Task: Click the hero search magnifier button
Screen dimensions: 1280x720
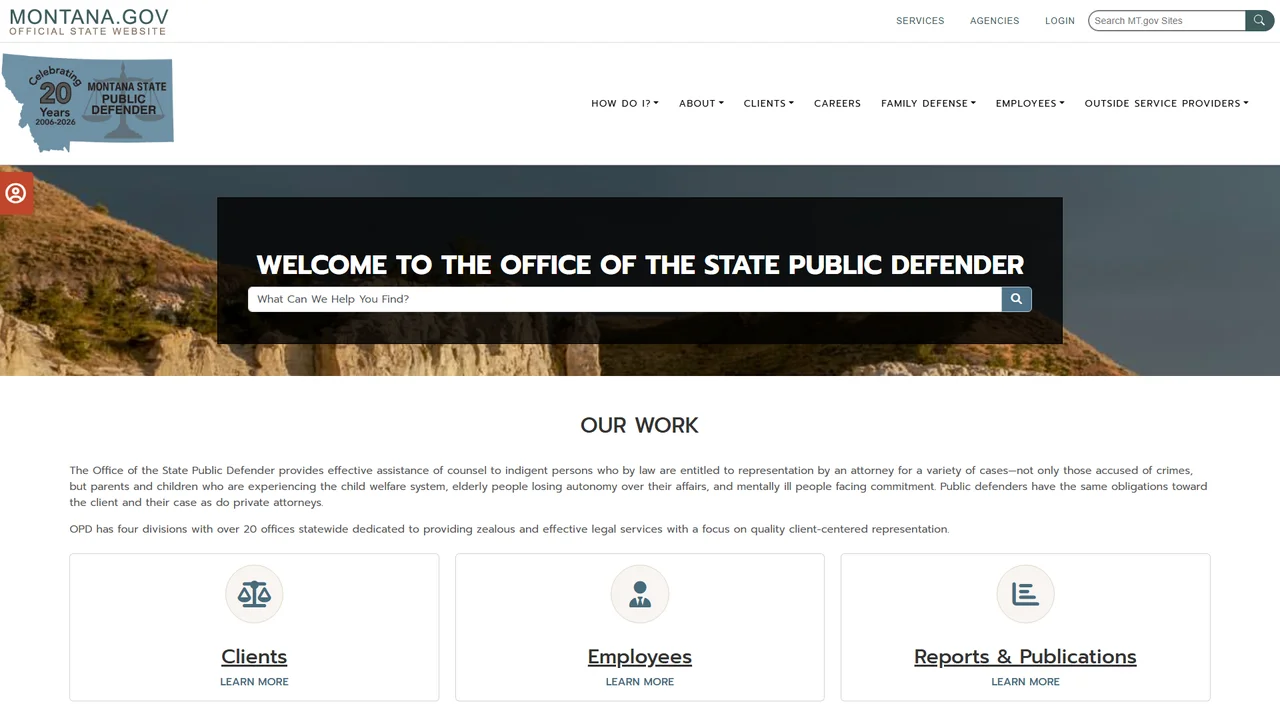Action: pyautogui.click(x=1016, y=299)
